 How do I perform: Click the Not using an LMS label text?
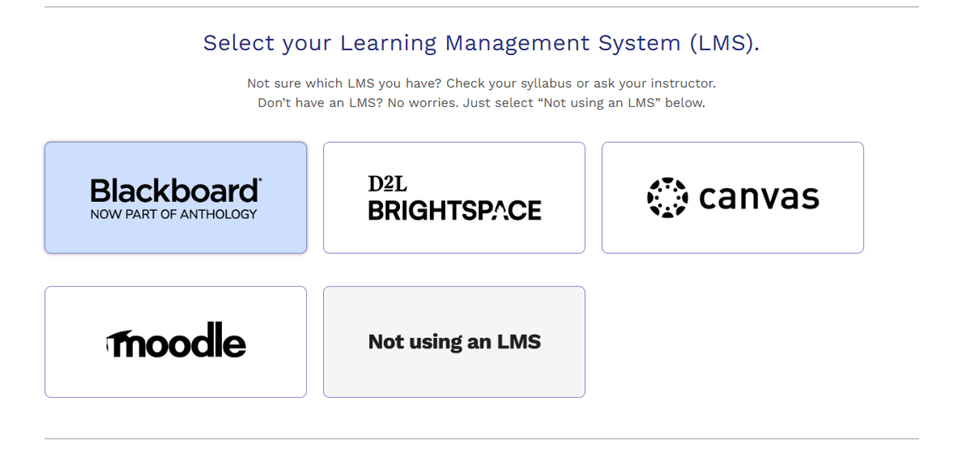454,342
